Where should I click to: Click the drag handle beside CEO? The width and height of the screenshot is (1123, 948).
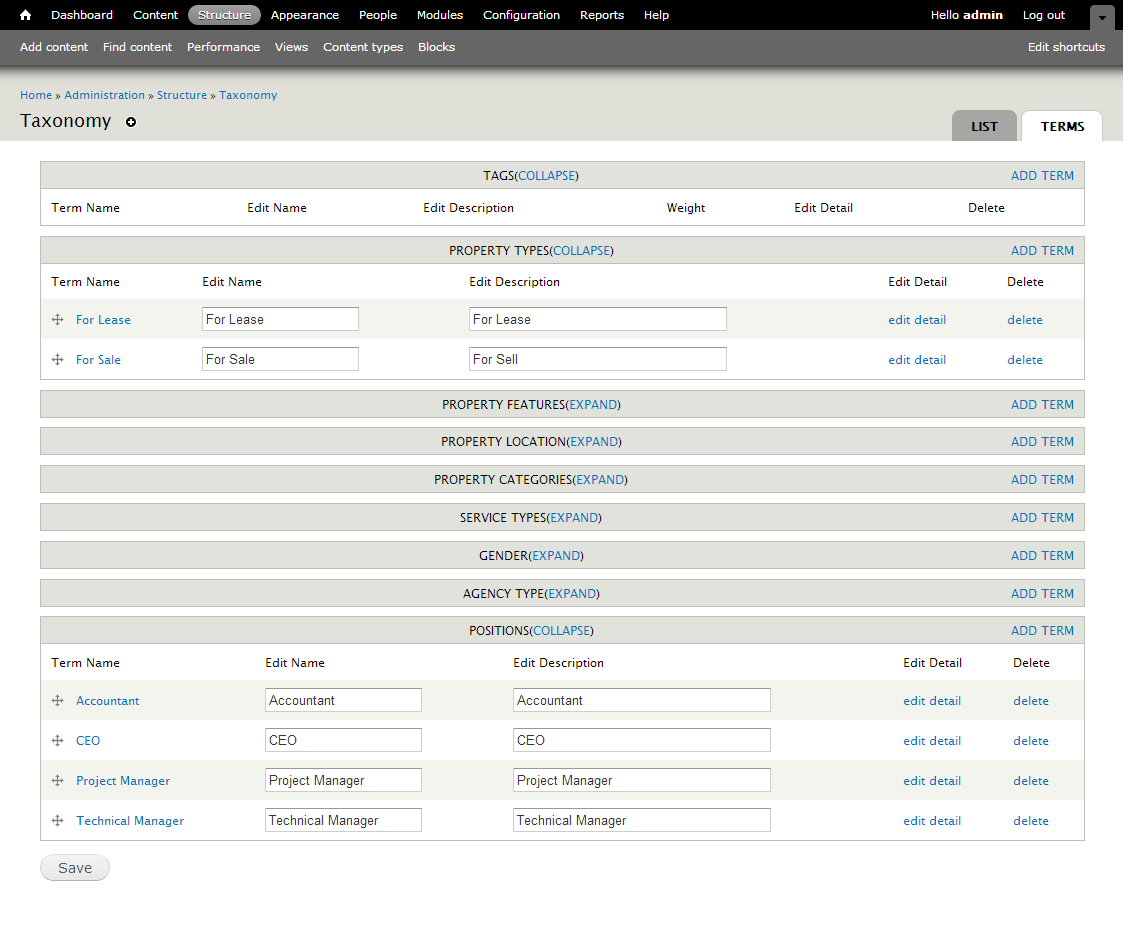click(57, 740)
